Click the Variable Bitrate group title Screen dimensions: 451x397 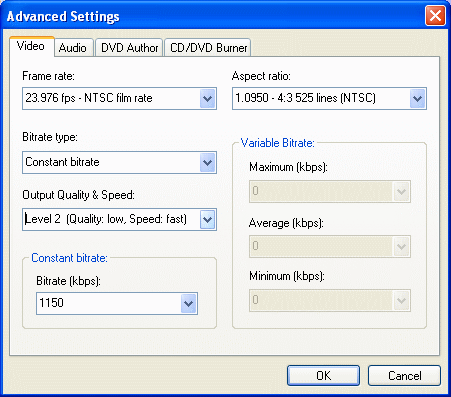(277, 143)
